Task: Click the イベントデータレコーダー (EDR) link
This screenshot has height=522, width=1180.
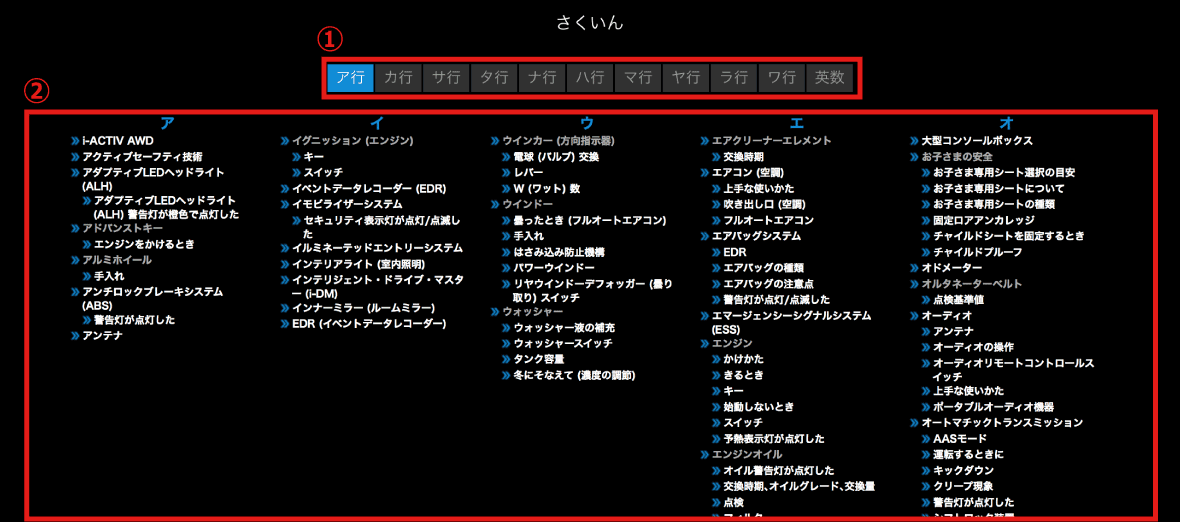Action: tap(368, 188)
